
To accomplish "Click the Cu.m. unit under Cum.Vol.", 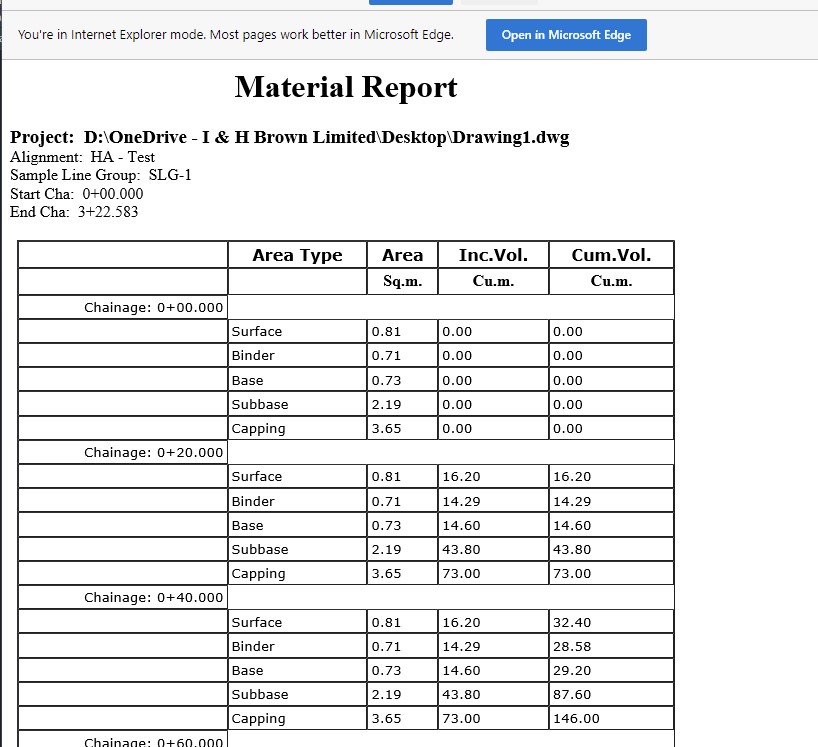I will pos(611,281).
